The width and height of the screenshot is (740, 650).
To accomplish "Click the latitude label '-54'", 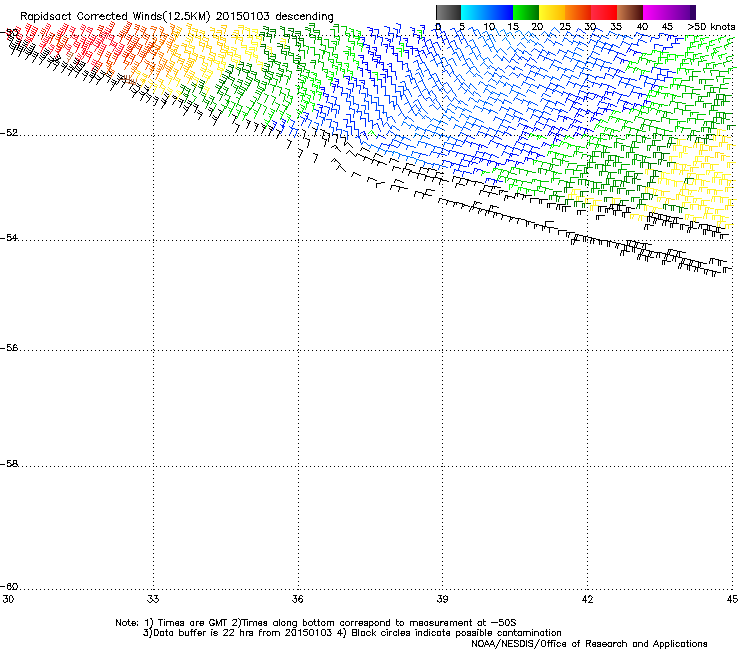I will click(9, 238).
